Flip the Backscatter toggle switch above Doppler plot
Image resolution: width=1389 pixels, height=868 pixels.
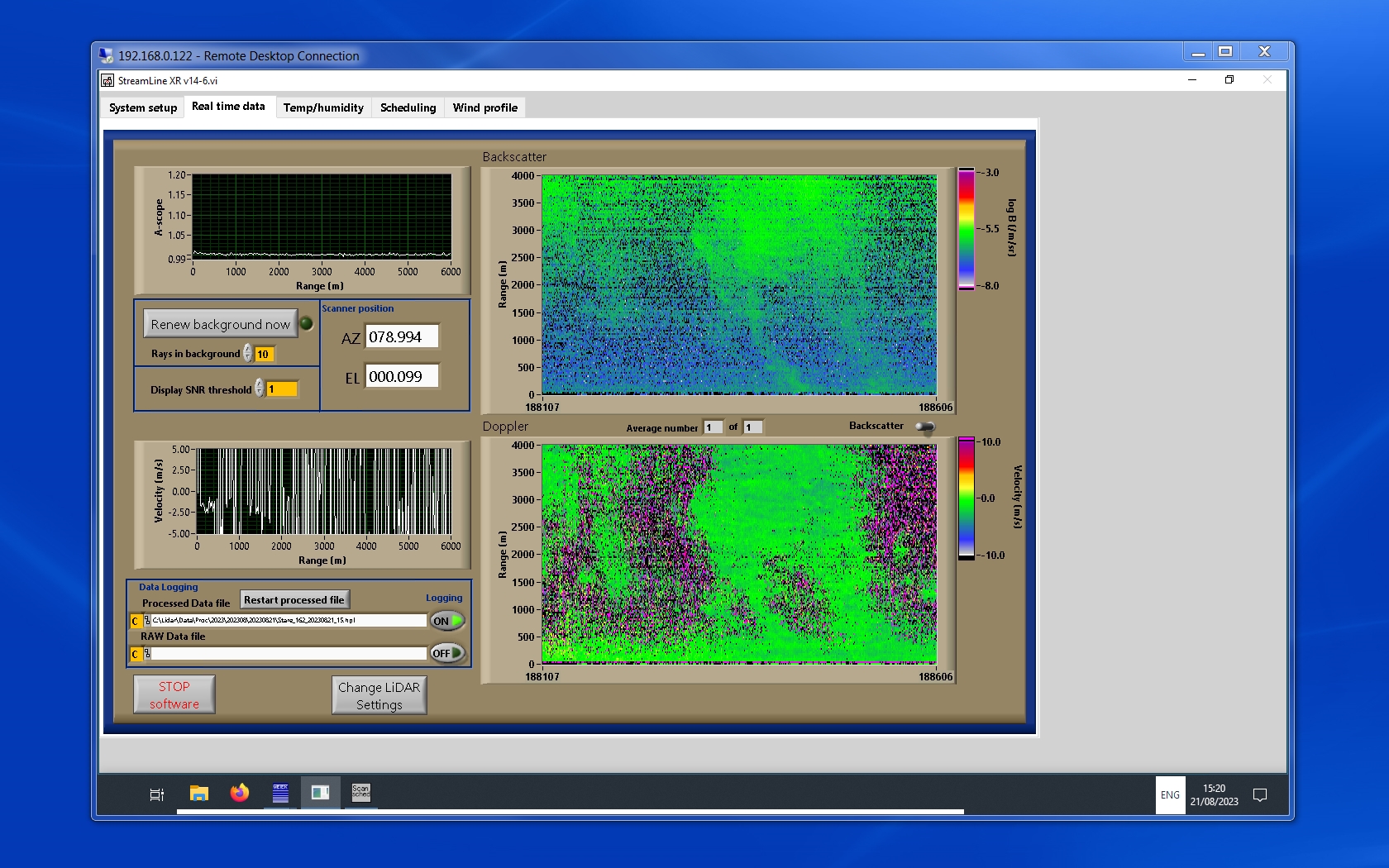925,427
